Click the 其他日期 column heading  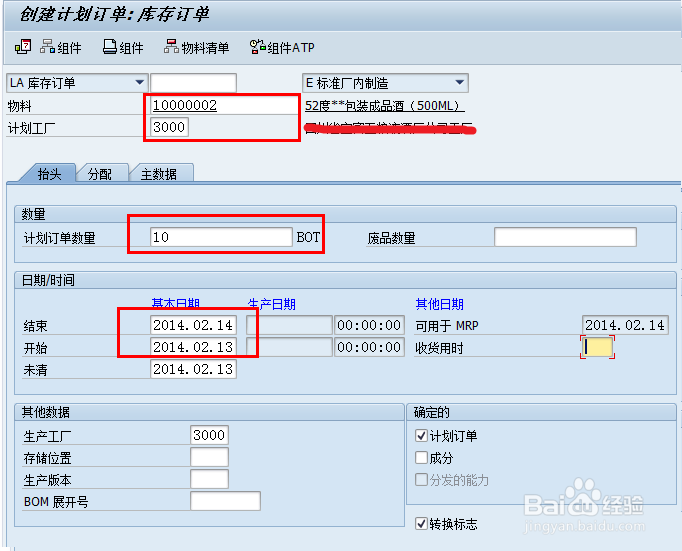(440, 304)
